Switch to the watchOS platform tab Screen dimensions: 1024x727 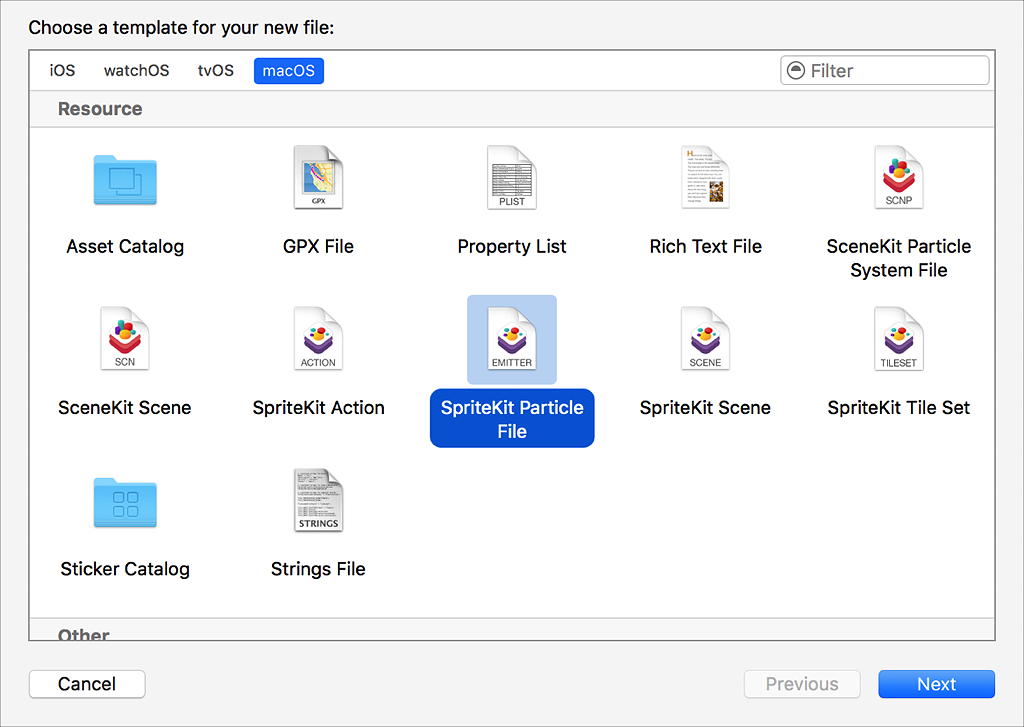136,71
